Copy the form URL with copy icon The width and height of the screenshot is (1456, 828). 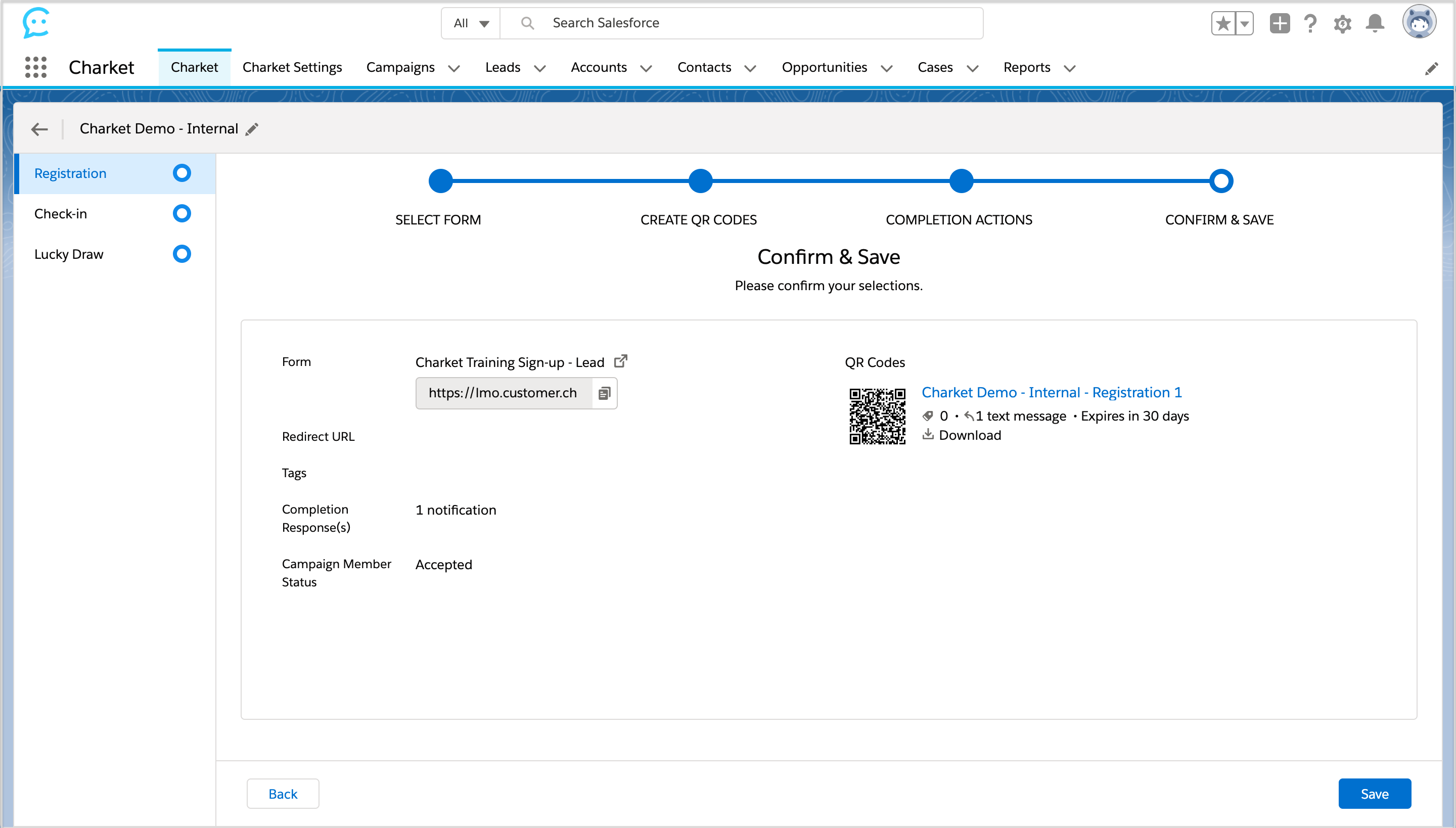604,393
